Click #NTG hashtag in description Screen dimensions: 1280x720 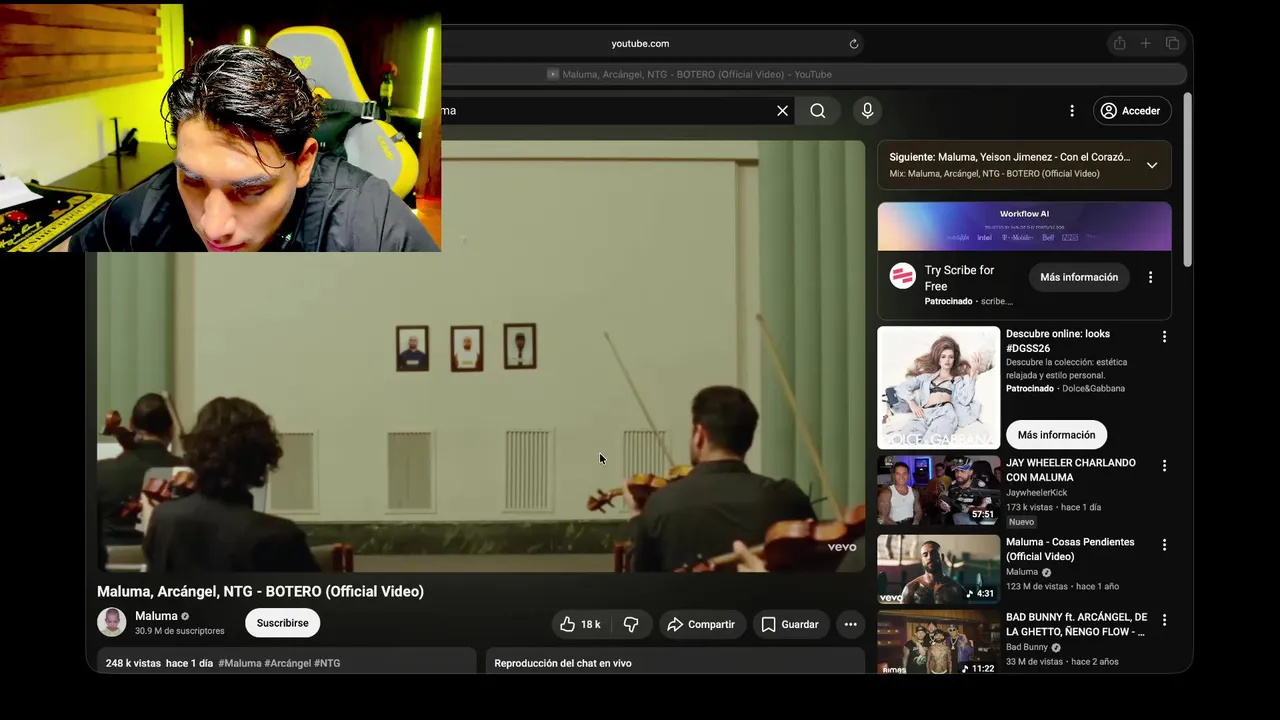click(327, 663)
